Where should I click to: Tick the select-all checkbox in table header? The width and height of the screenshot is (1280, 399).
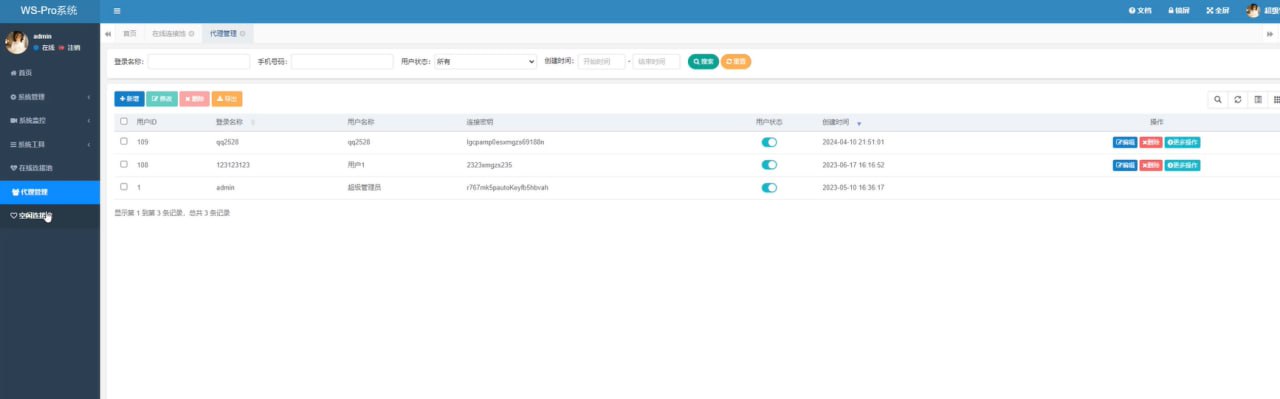tap(124, 121)
